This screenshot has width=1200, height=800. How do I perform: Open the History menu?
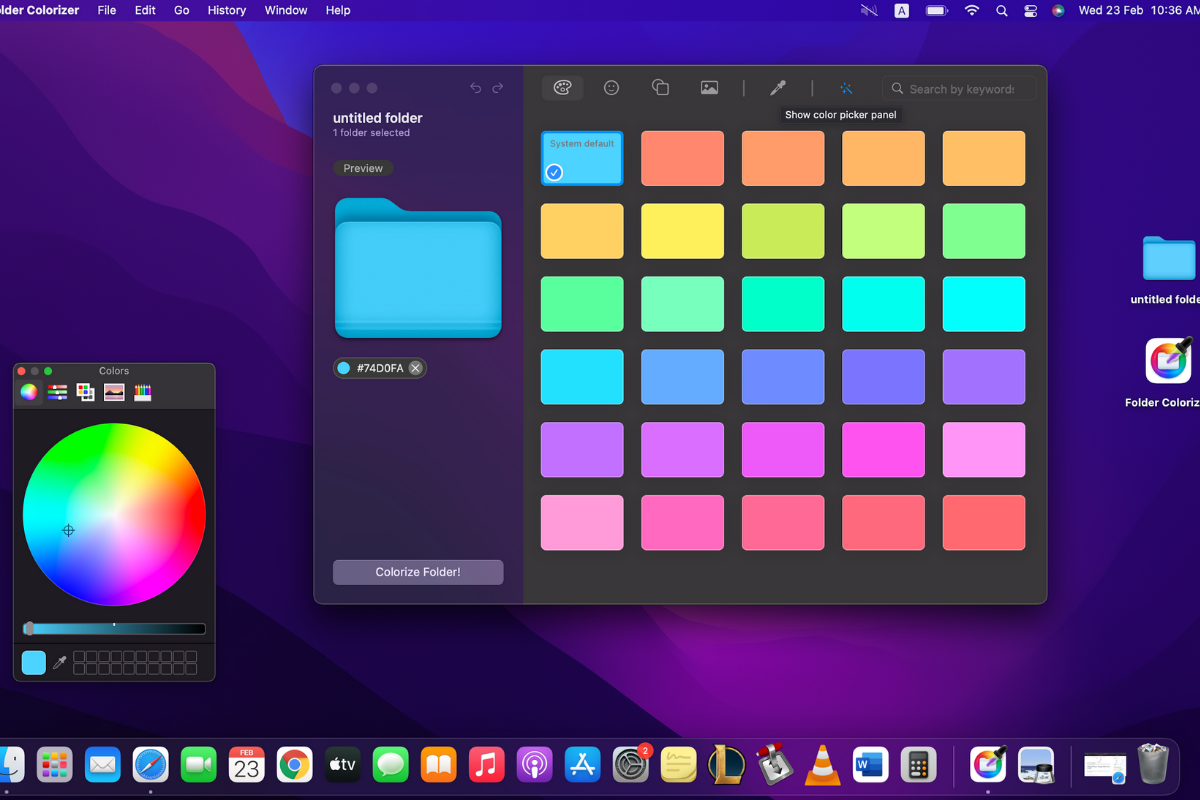[x=227, y=10]
